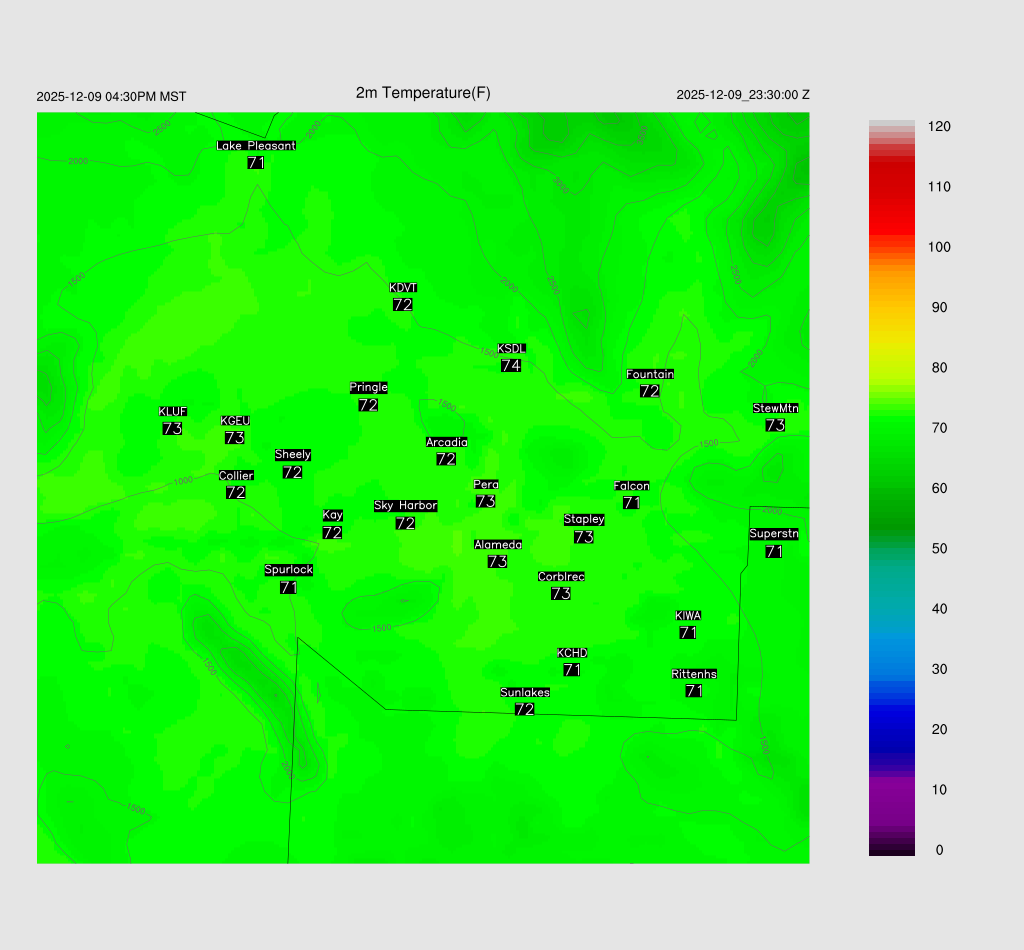Click the UTC Z timestamp text

coord(743,95)
